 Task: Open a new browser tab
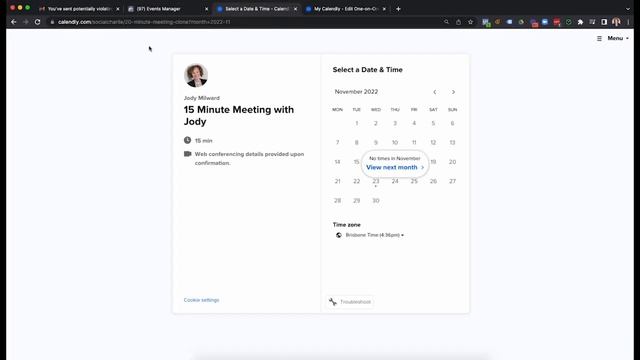point(398,9)
